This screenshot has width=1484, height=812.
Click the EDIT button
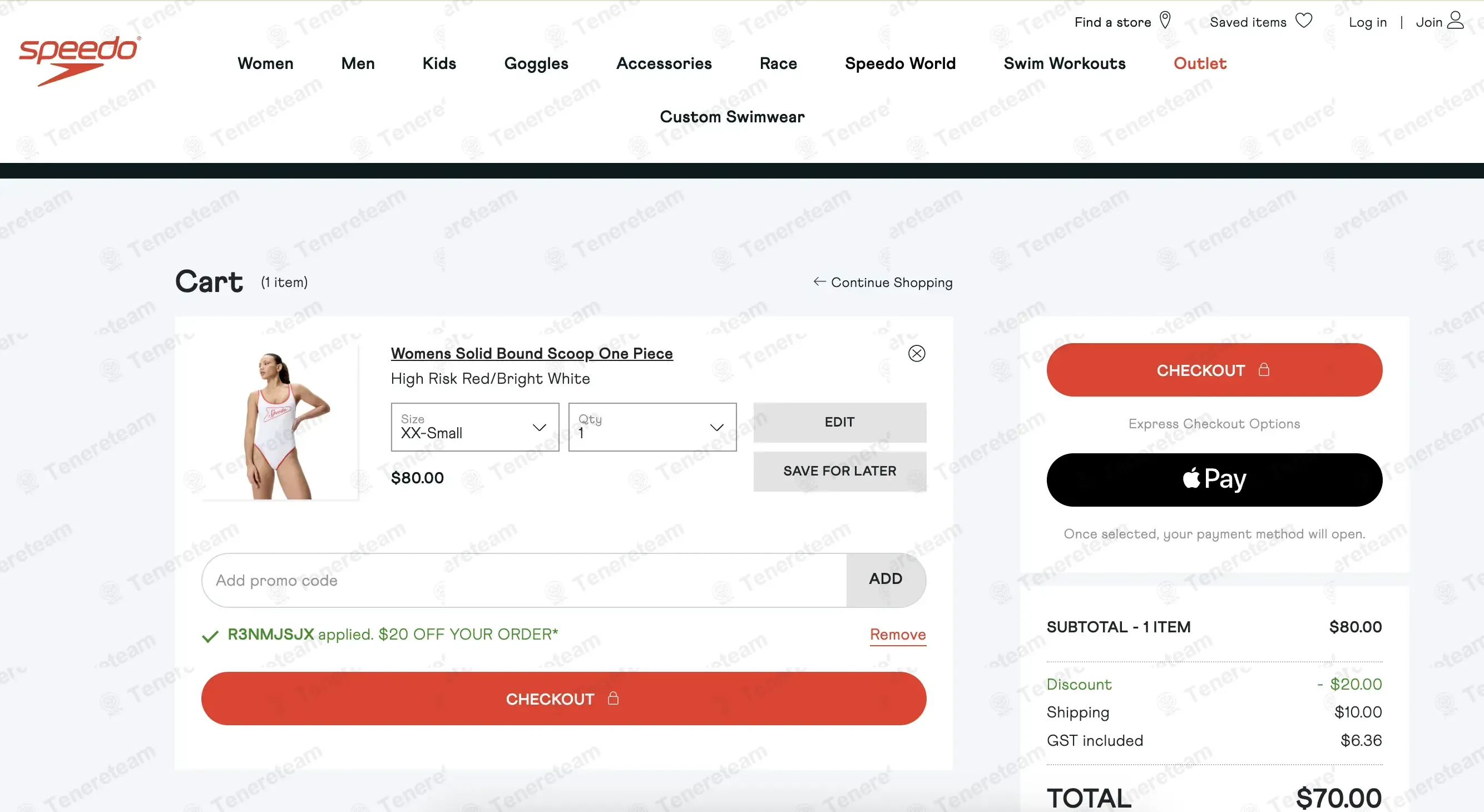click(839, 422)
